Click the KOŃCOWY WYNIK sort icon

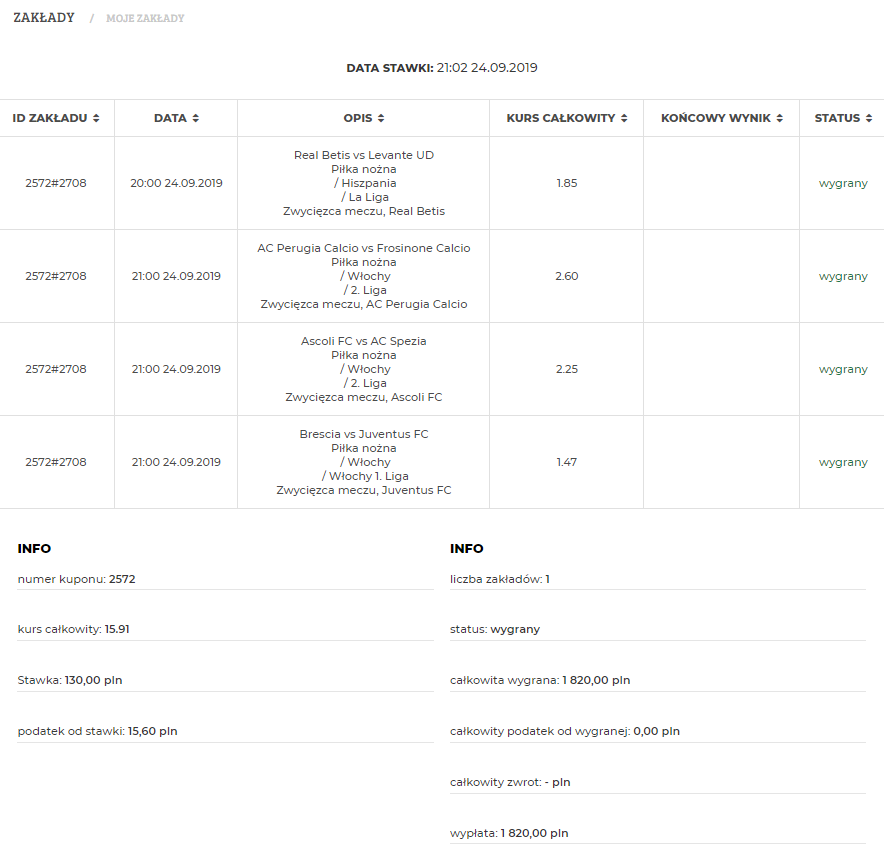pos(780,118)
